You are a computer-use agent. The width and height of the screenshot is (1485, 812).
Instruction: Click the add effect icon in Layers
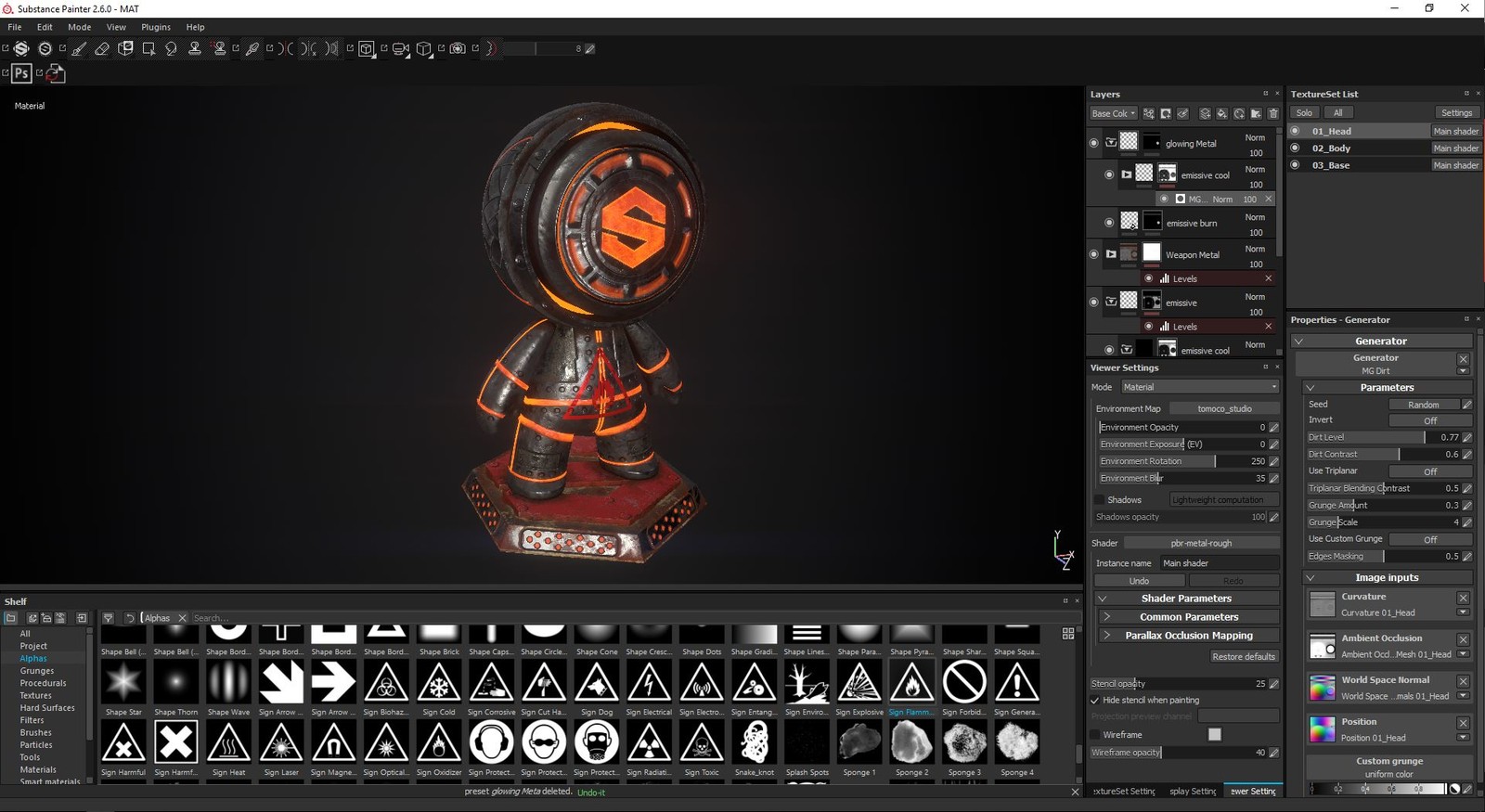pyautogui.click(x=1148, y=113)
